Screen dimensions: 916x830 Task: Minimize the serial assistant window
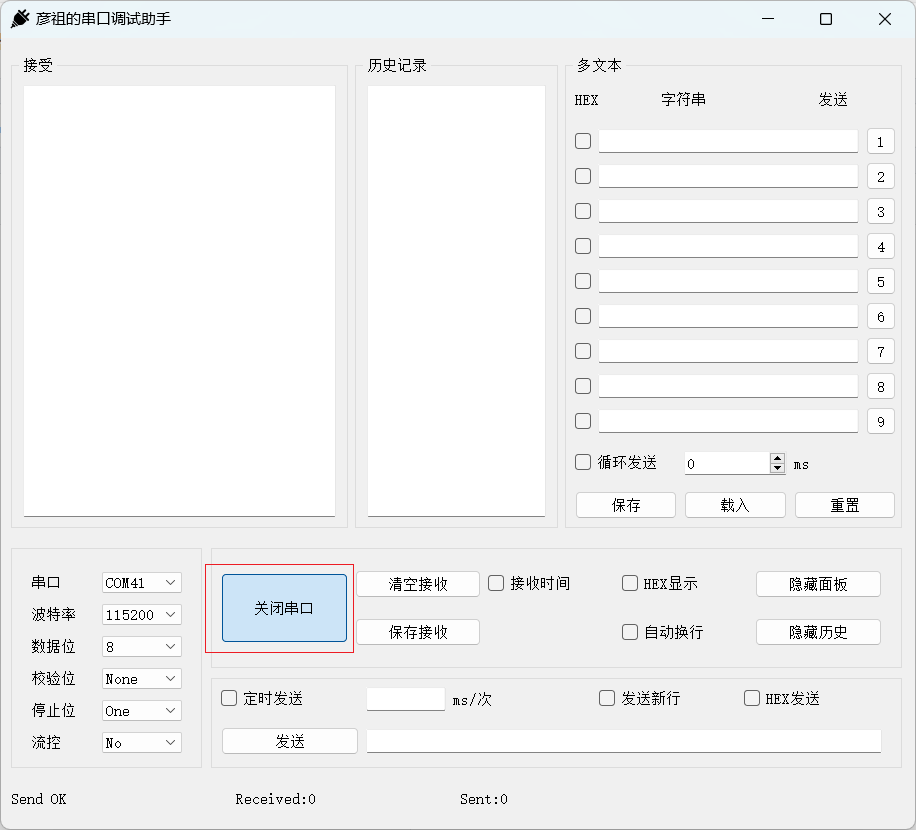(x=768, y=19)
